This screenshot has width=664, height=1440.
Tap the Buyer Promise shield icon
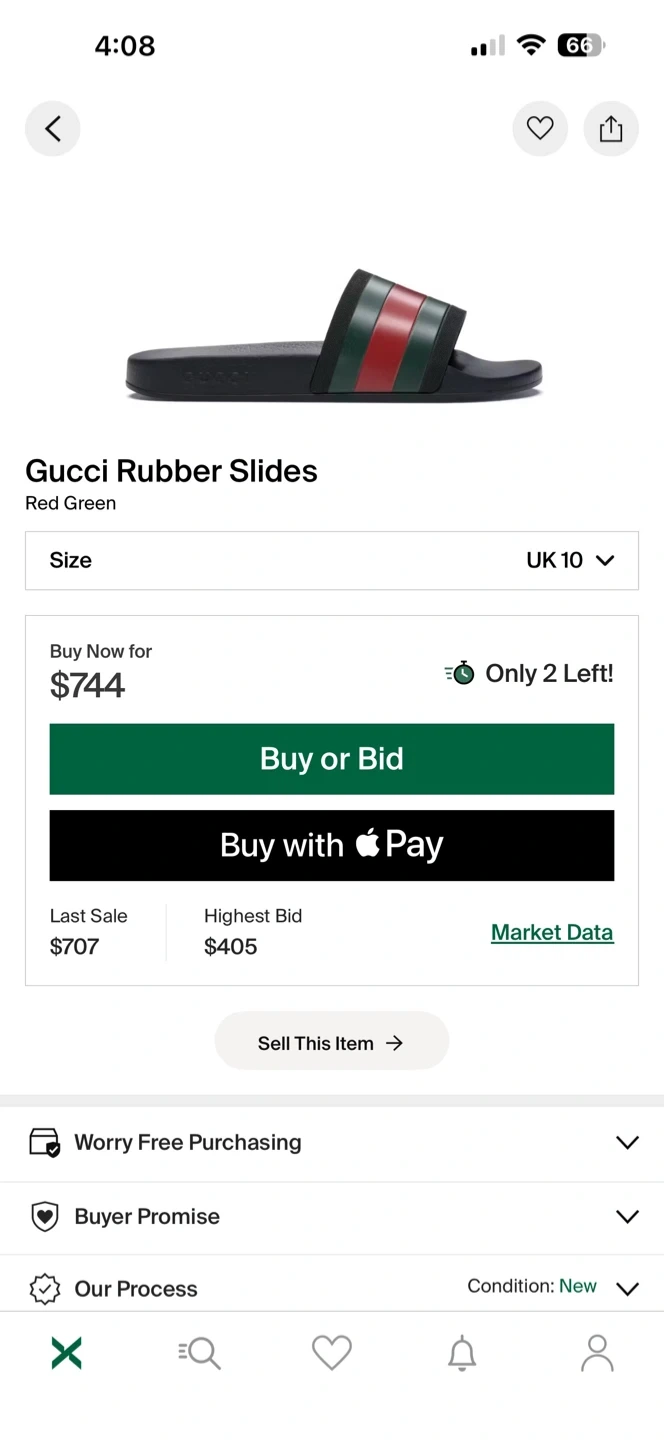point(45,1216)
